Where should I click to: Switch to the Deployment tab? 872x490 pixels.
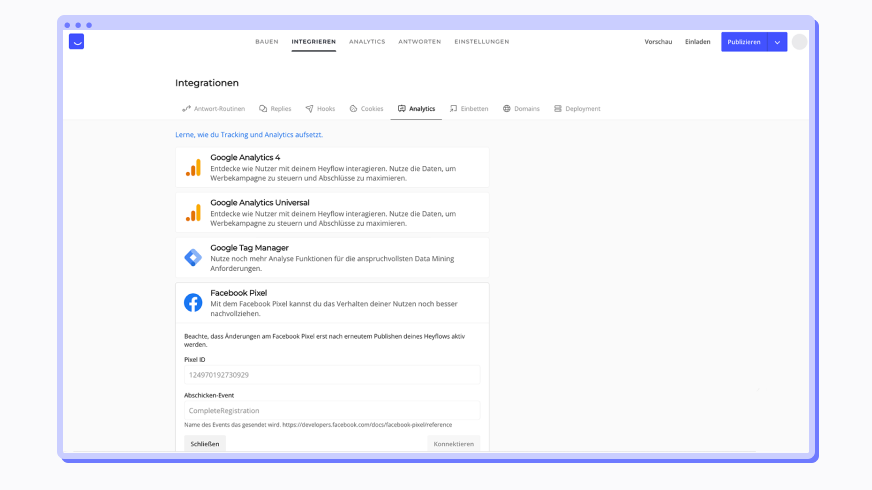click(x=577, y=108)
